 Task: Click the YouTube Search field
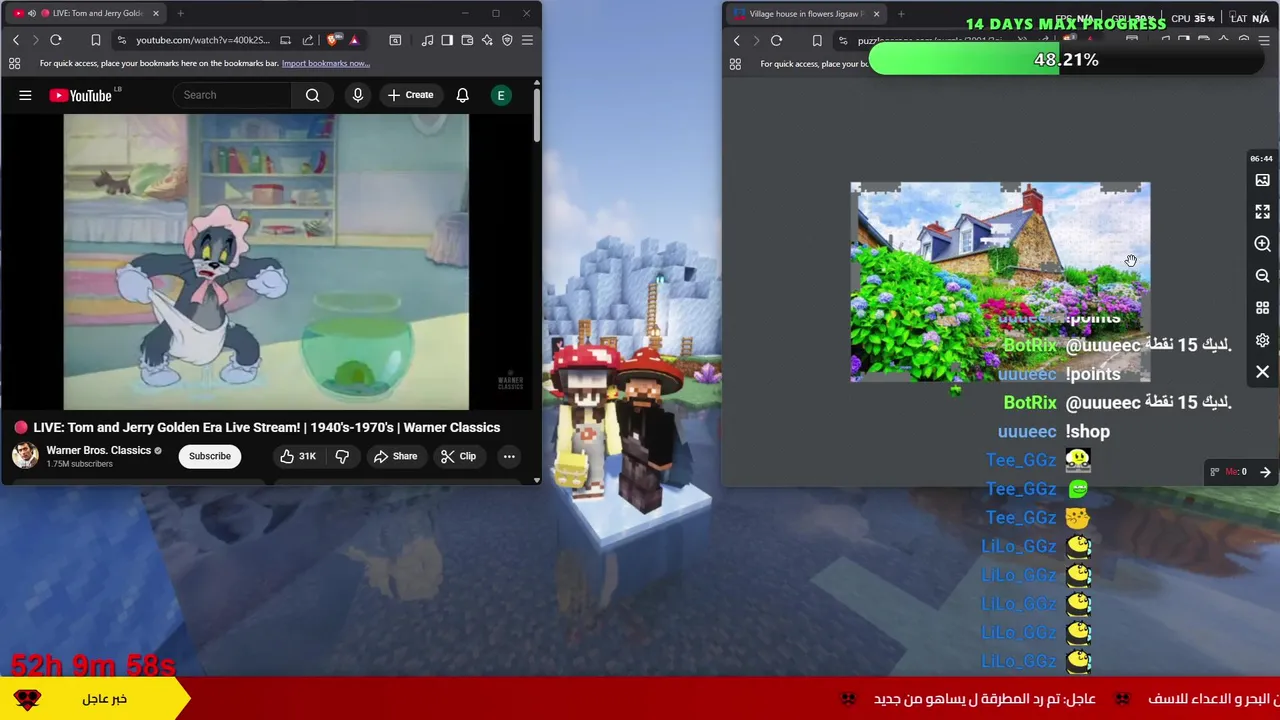[x=235, y=95]
